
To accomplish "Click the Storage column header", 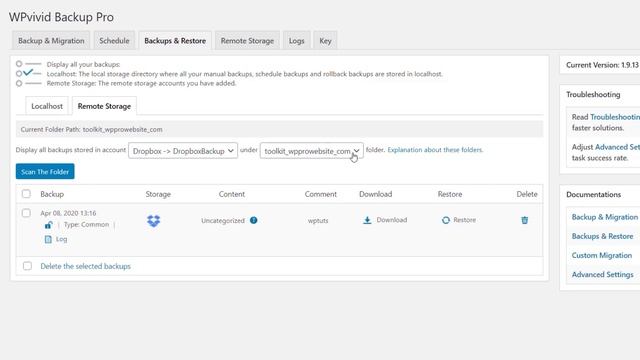I will pyautogui.click(x=158, y=194).
